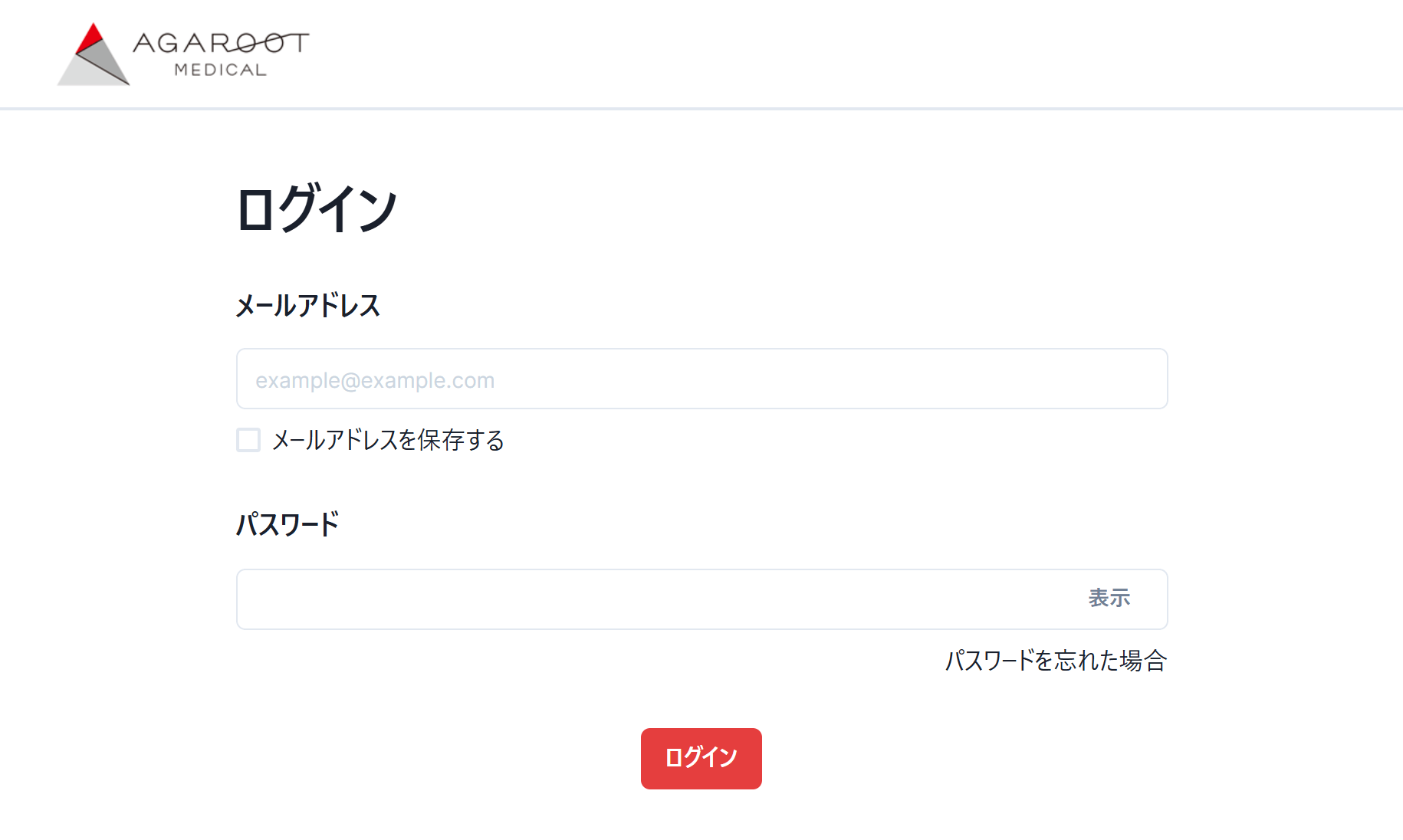The image size is (1403, 840).
Task: Click the blank space left of the ログイン button
Action: [460, 759]
